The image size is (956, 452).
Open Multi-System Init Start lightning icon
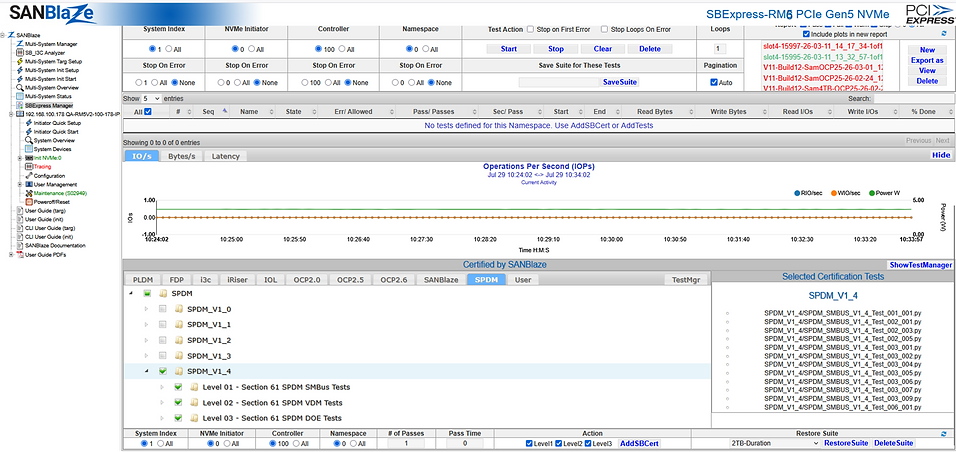click(20, 79)
